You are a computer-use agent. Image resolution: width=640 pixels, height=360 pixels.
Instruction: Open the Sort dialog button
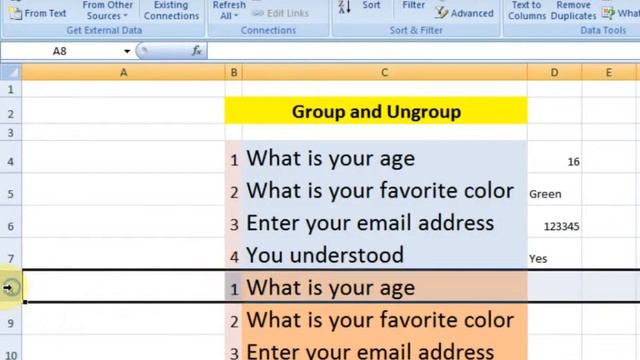tap(371, 5)
